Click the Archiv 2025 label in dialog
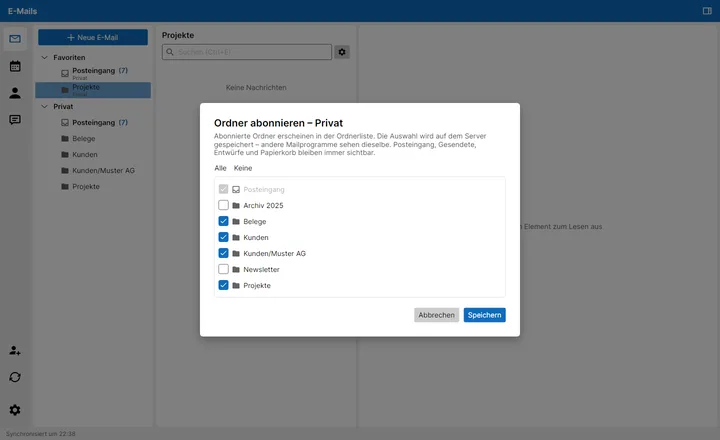Screen dimensions: 720x440 click(263, 205)
